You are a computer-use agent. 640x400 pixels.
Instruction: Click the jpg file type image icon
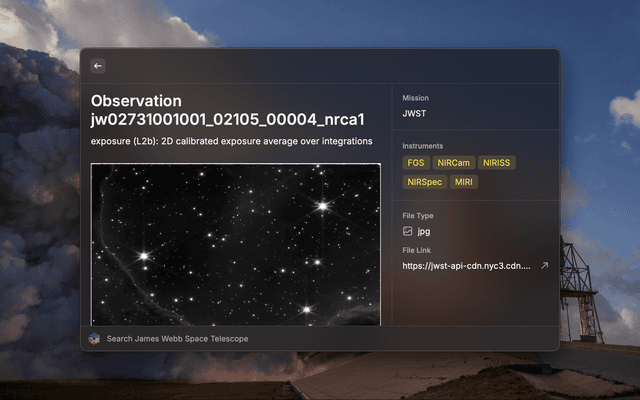pyautogui.click(x=408, y=231)
